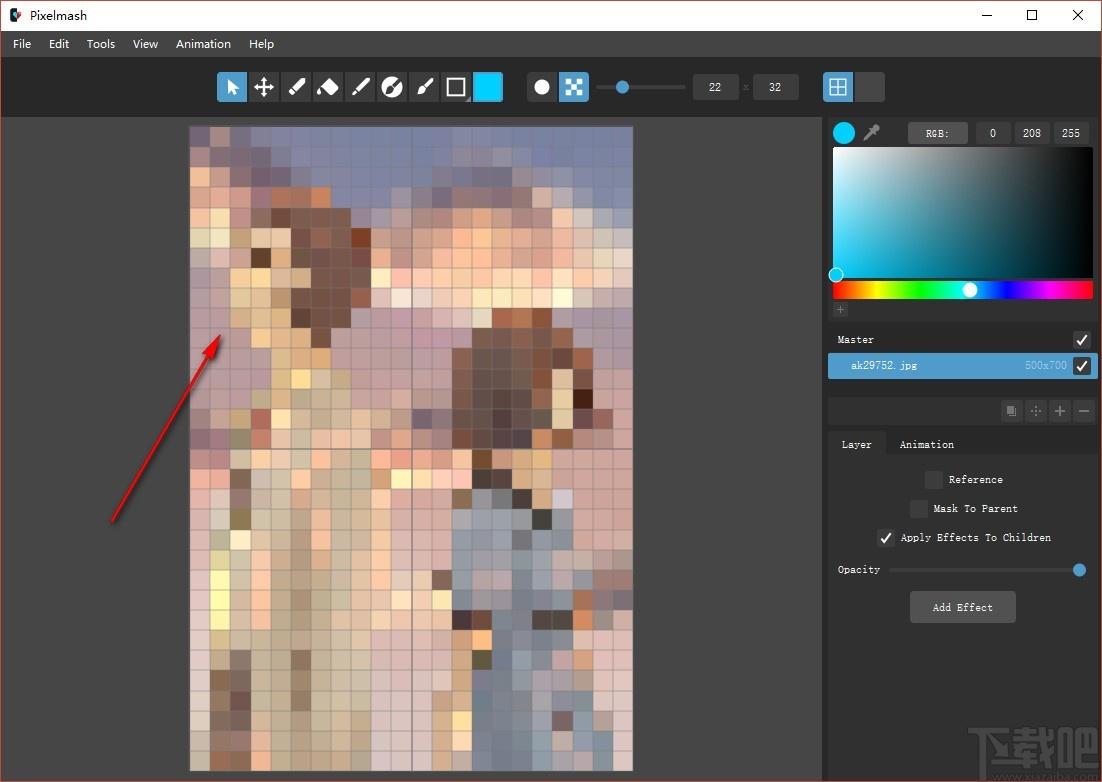Click the Pixelmash app icon in title bar
Screen dimensions: 1102x782
pos(15,15)
